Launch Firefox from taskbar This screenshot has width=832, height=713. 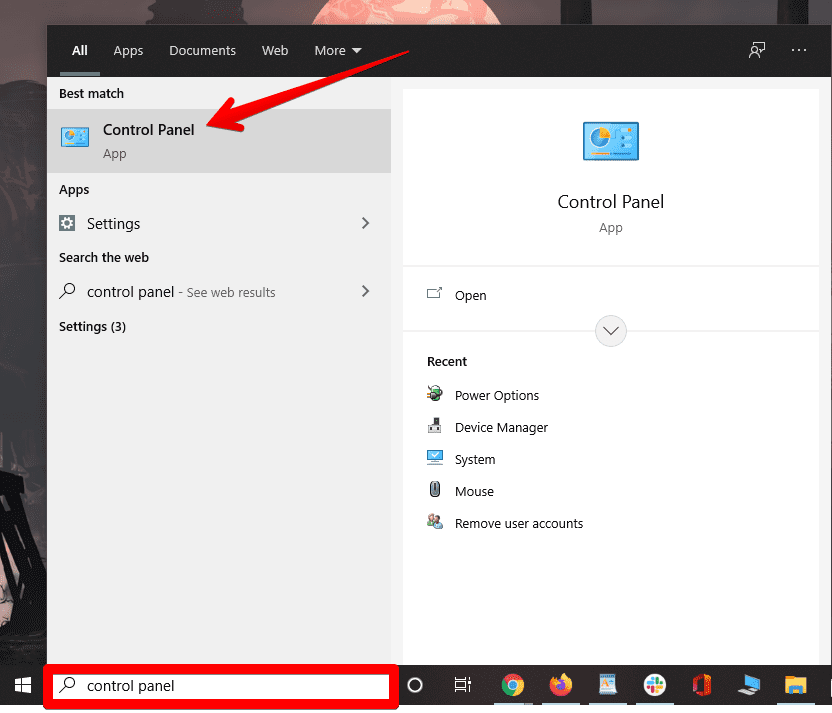560,685
